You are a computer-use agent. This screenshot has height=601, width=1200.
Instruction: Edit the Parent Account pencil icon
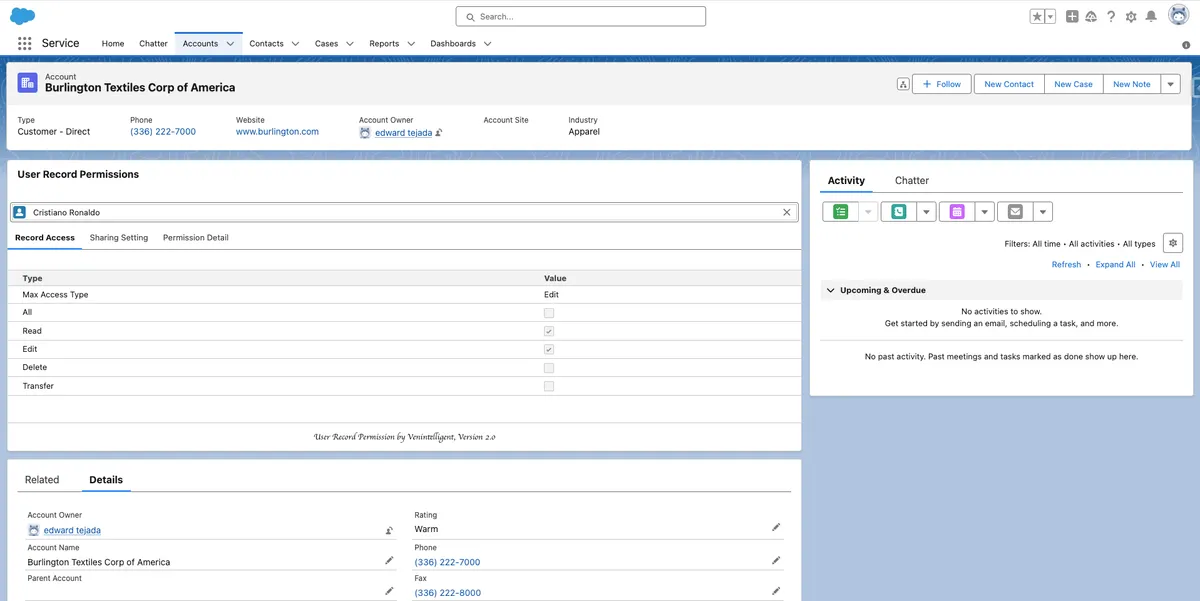389,591
